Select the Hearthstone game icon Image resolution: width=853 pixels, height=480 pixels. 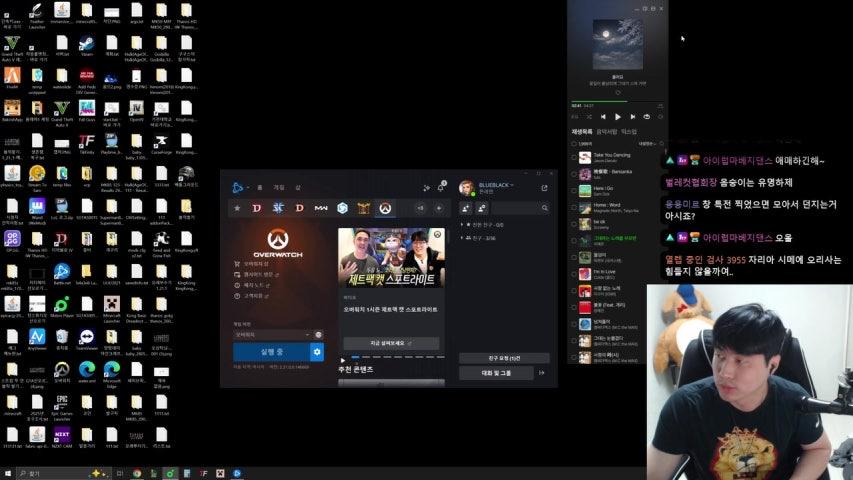pos(363,208)
